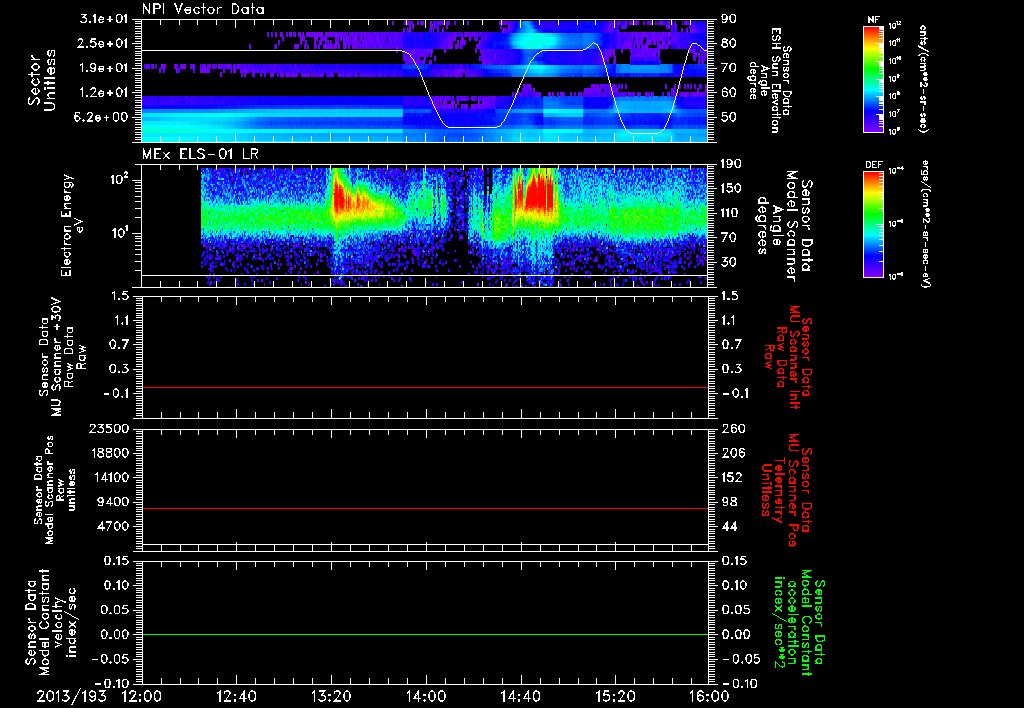Click the 16:00 time axis label

[x=709, y=696]
